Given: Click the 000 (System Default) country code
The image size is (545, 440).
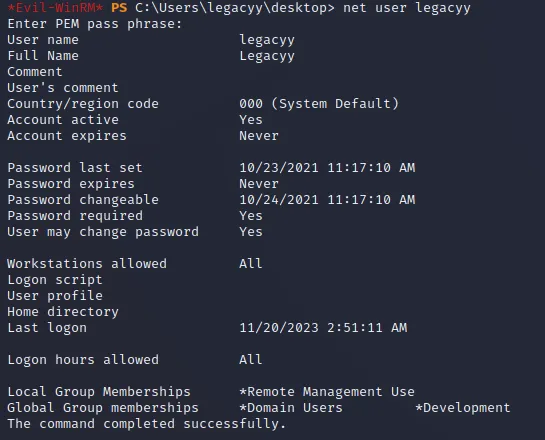Looking at the screenshot, I should point(319,104).
